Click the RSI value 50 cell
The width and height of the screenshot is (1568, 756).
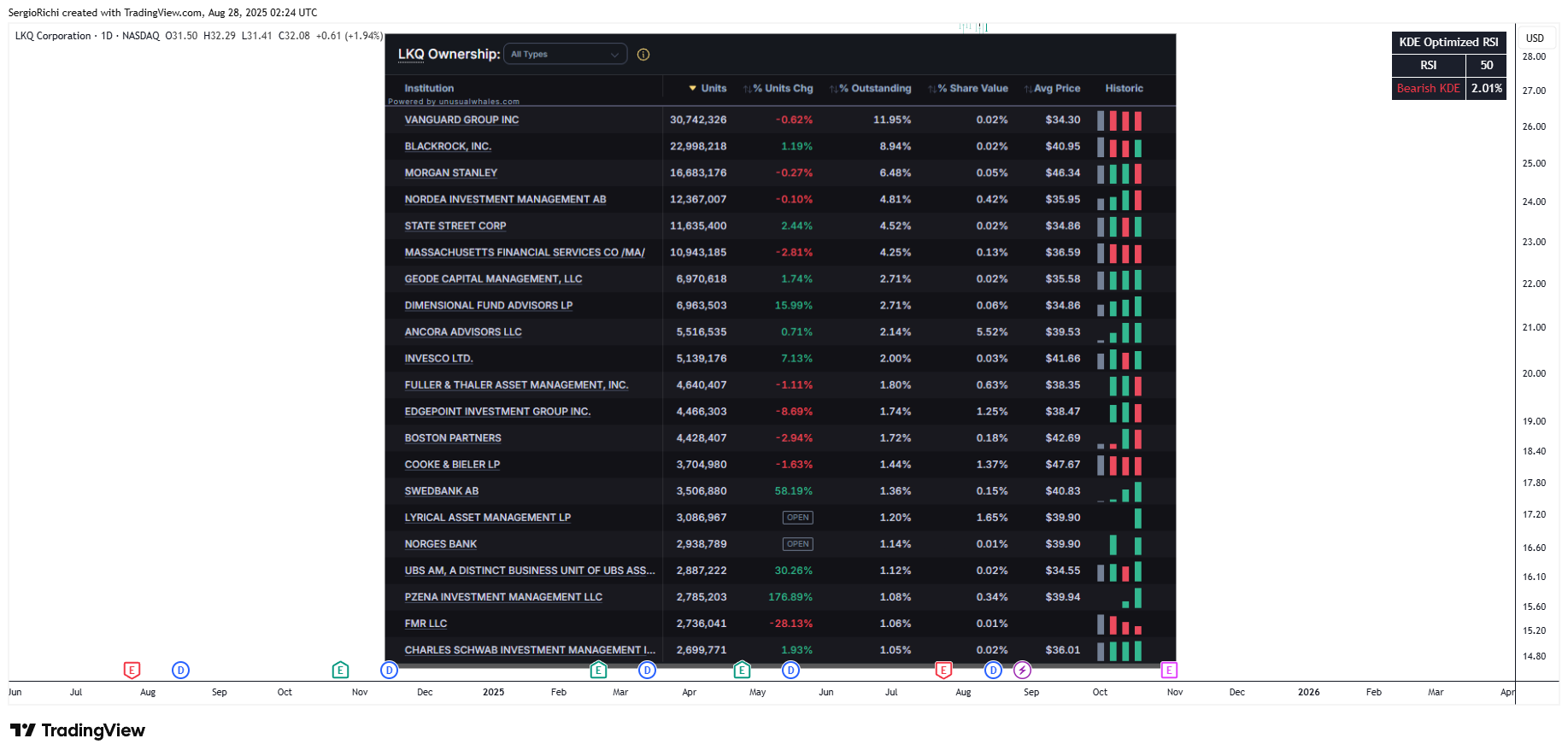1486,65
